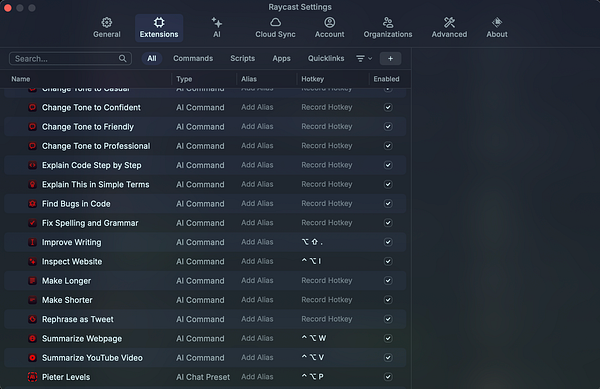Viewport: 600px width, 389px height.
Task: Disable the Find Bugs in Code checkbox
Action: pyautogui.click(x=388, y=203)
